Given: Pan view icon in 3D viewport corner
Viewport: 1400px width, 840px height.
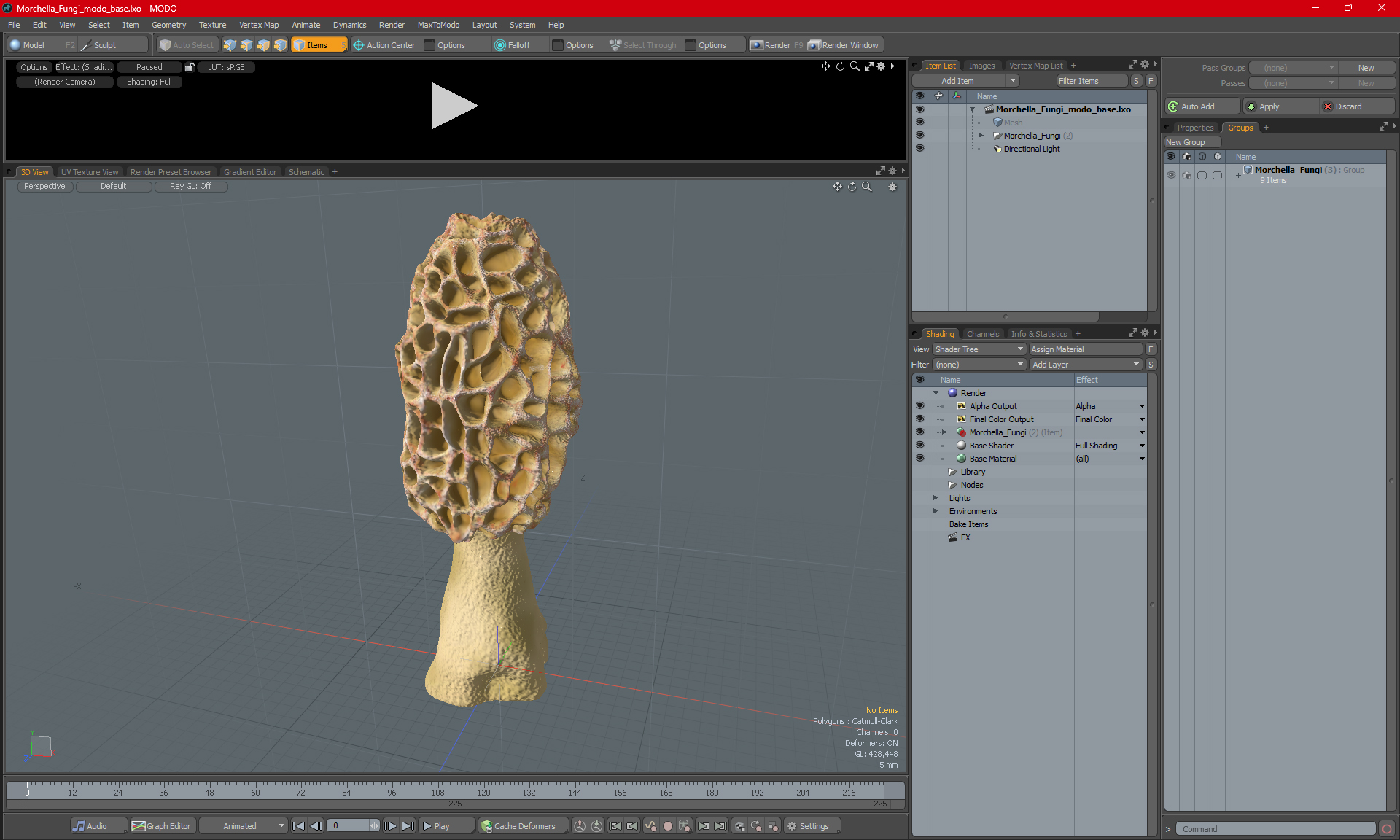Looking at the screenshot, I should point(837,187).
